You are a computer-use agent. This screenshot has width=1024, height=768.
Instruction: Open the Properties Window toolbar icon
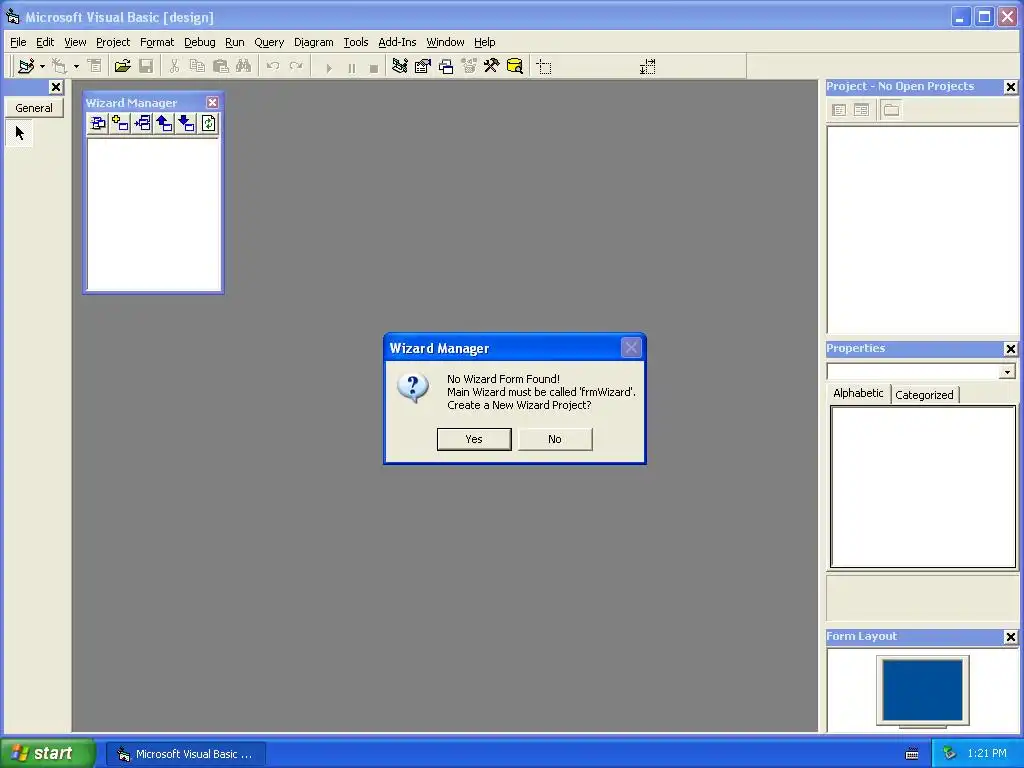tap(423, 66)
